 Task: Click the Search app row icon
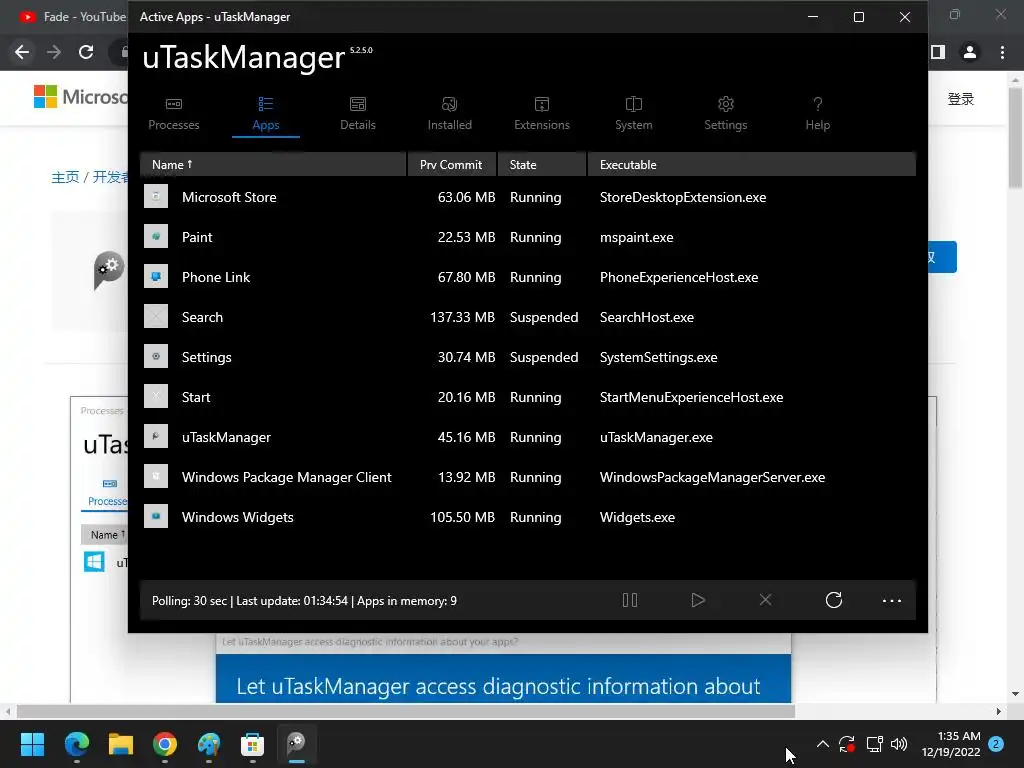(x=156, y=317)
